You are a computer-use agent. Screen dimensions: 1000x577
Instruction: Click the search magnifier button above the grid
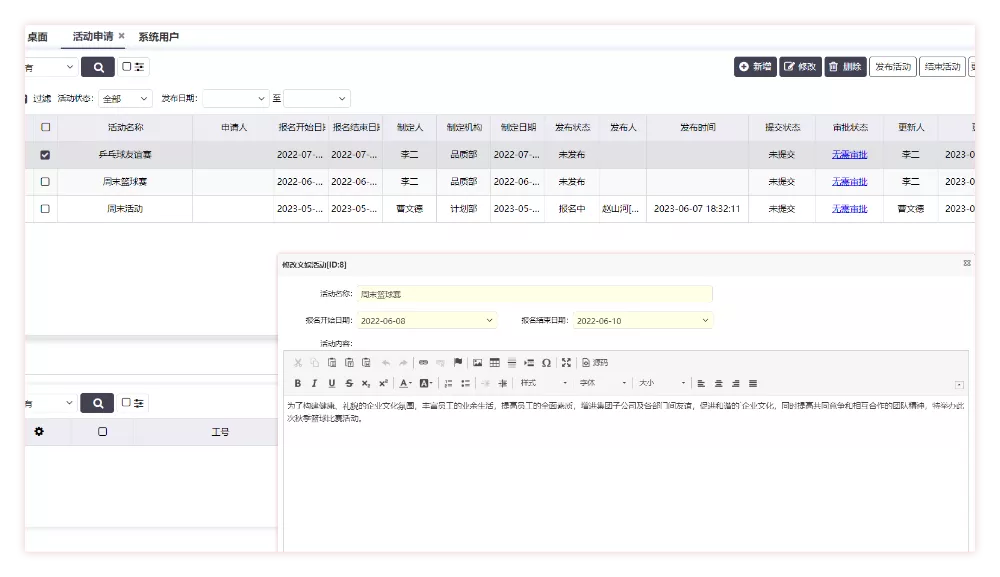tap(98, 67)
